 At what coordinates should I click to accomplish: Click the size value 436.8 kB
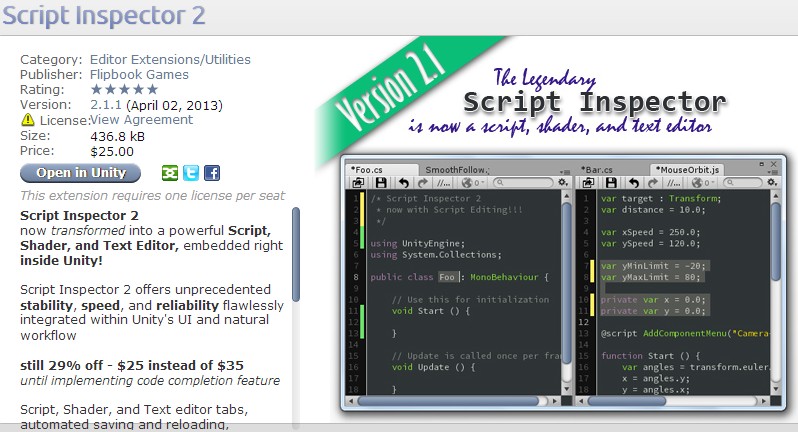click(x=118, y=136)
